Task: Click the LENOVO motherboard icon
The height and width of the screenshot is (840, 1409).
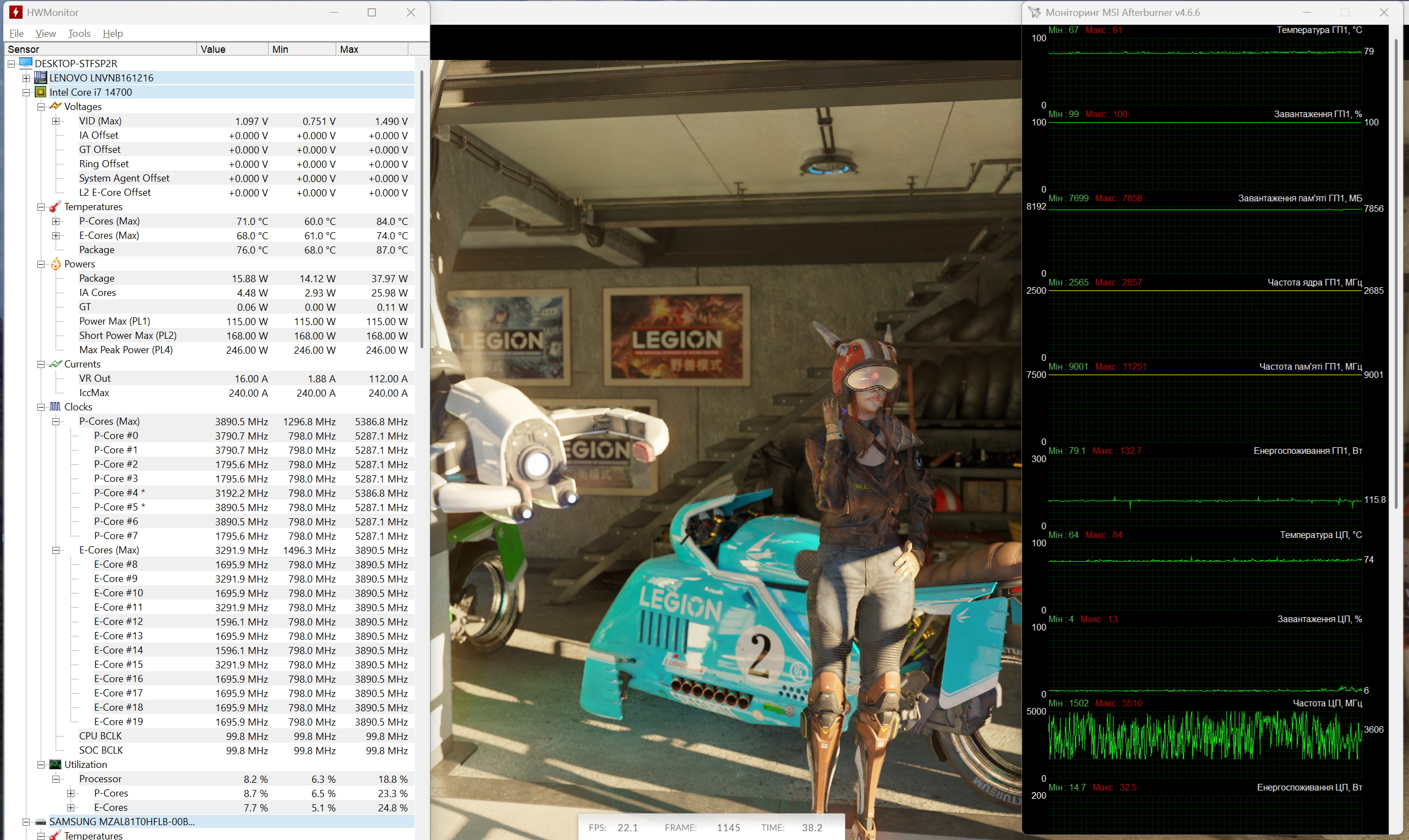Action: coord(41,78)
